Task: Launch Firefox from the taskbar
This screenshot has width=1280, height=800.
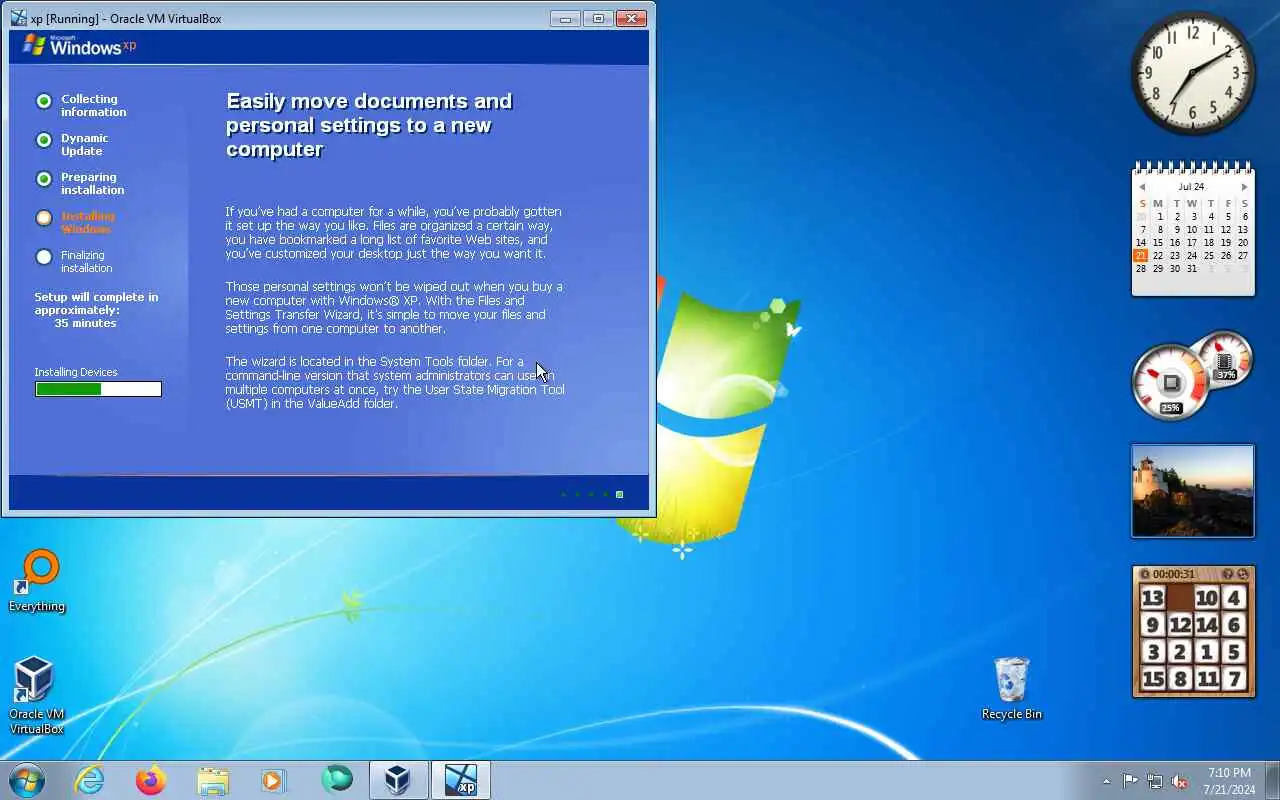Action: tap(151, 780)
